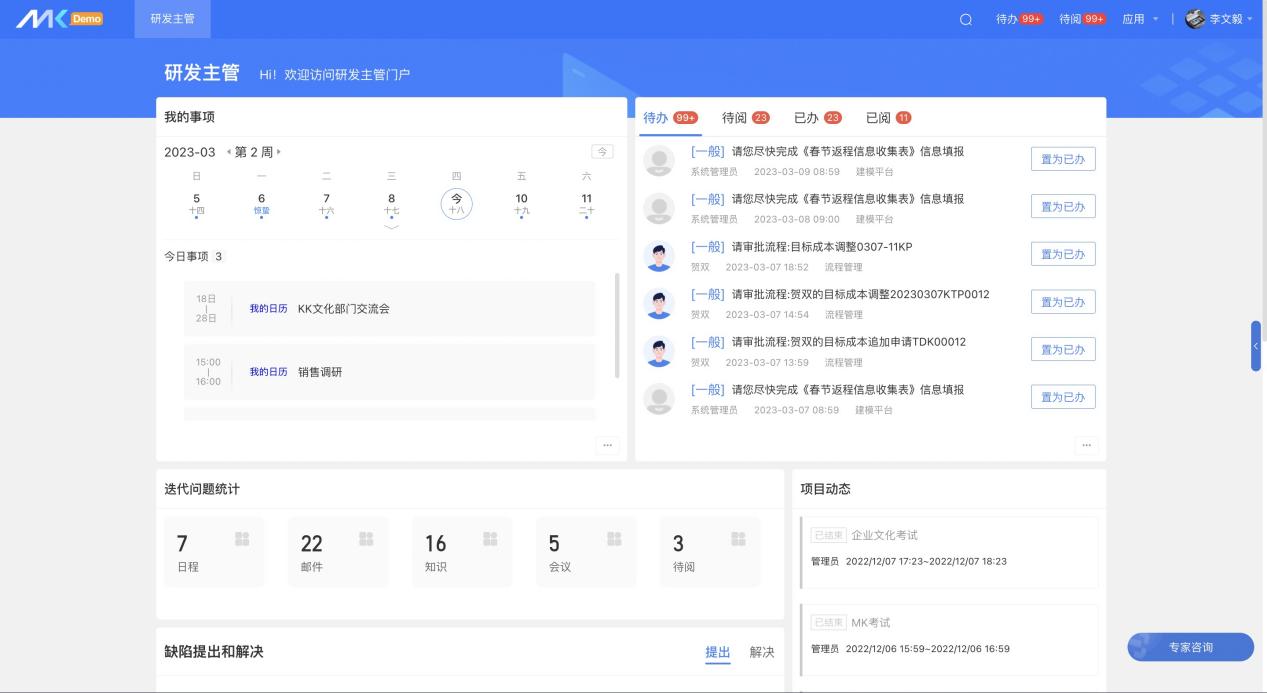This screenshot has width=1267, height=693.
Task: Open the 知识 statistics icon
Action: 489,537
